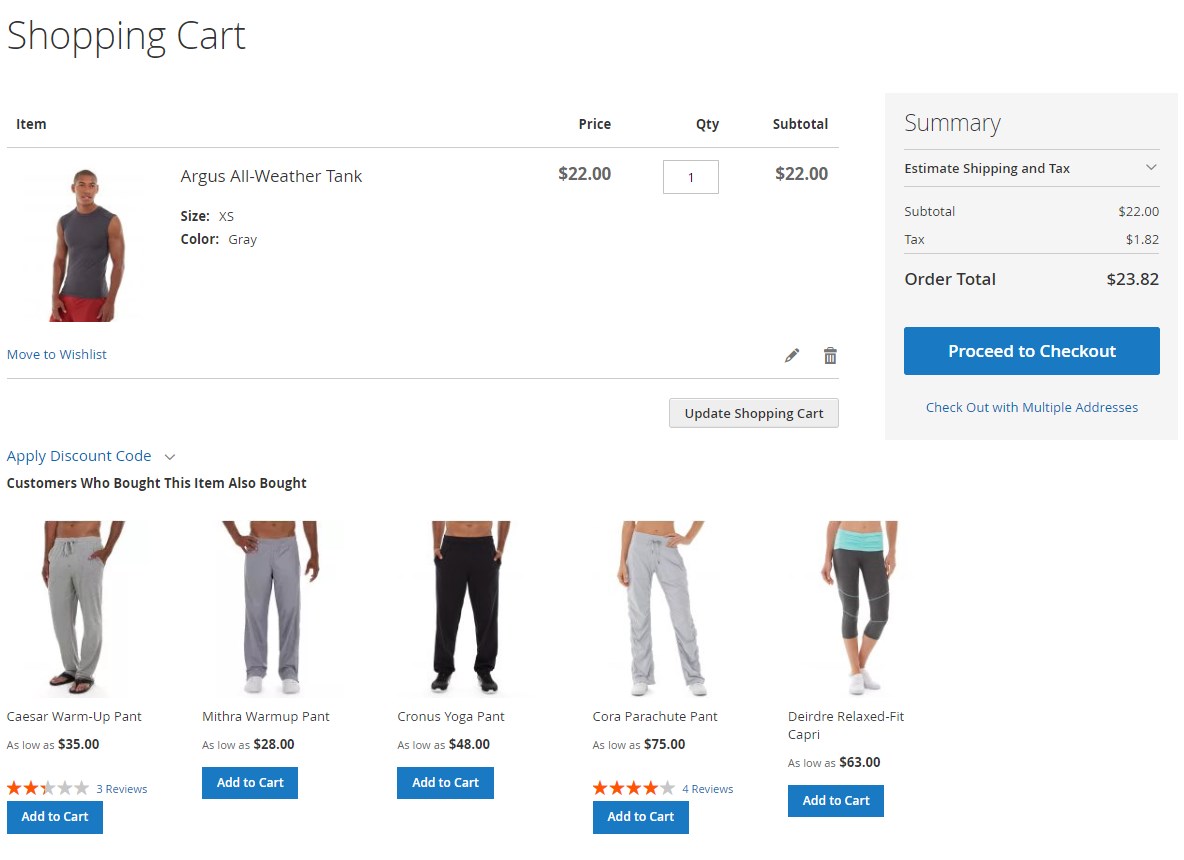Click Proceed to Checkout button
This screenshot has height=860, width=1184.
[x=1031, y=351]
